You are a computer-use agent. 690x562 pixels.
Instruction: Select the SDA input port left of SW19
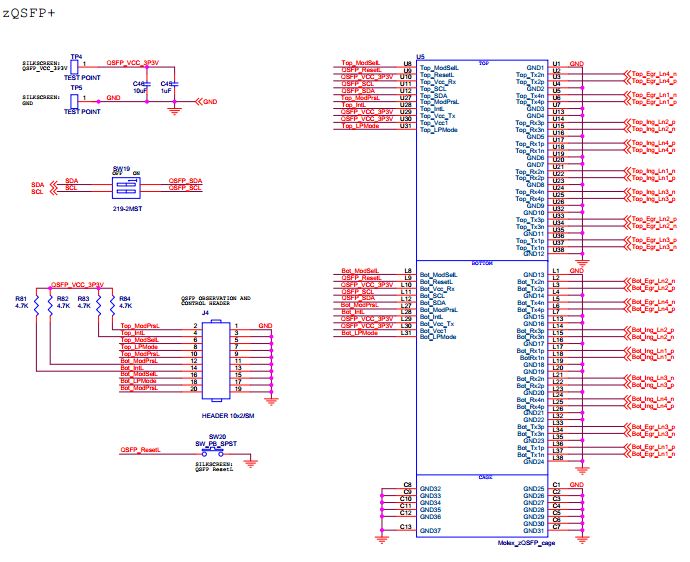tap(37, 183)
